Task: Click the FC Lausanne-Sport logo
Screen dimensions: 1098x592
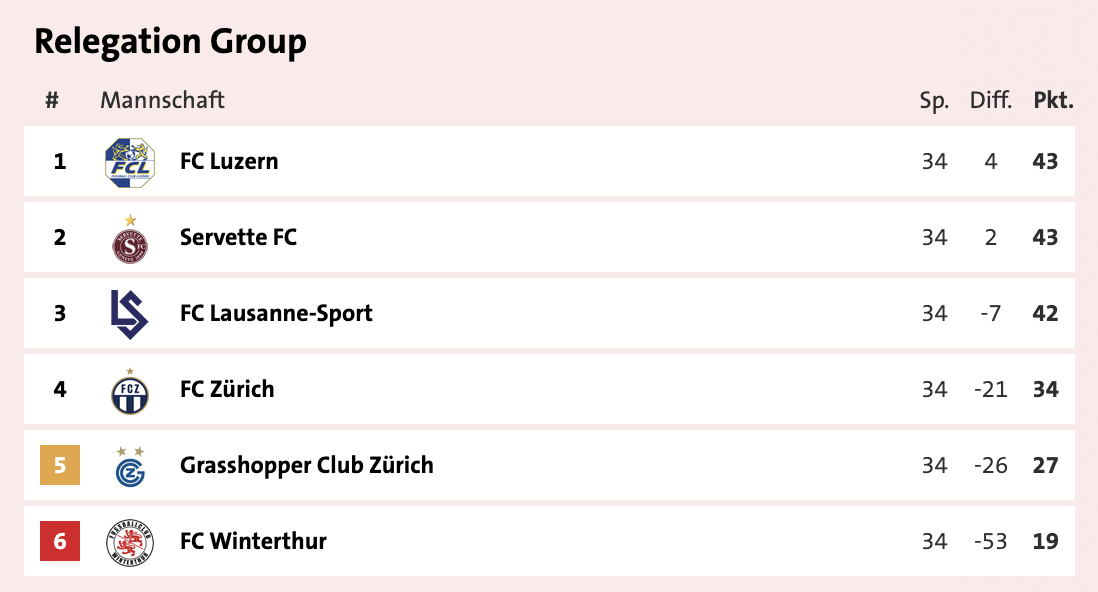Action: point(129,314)
